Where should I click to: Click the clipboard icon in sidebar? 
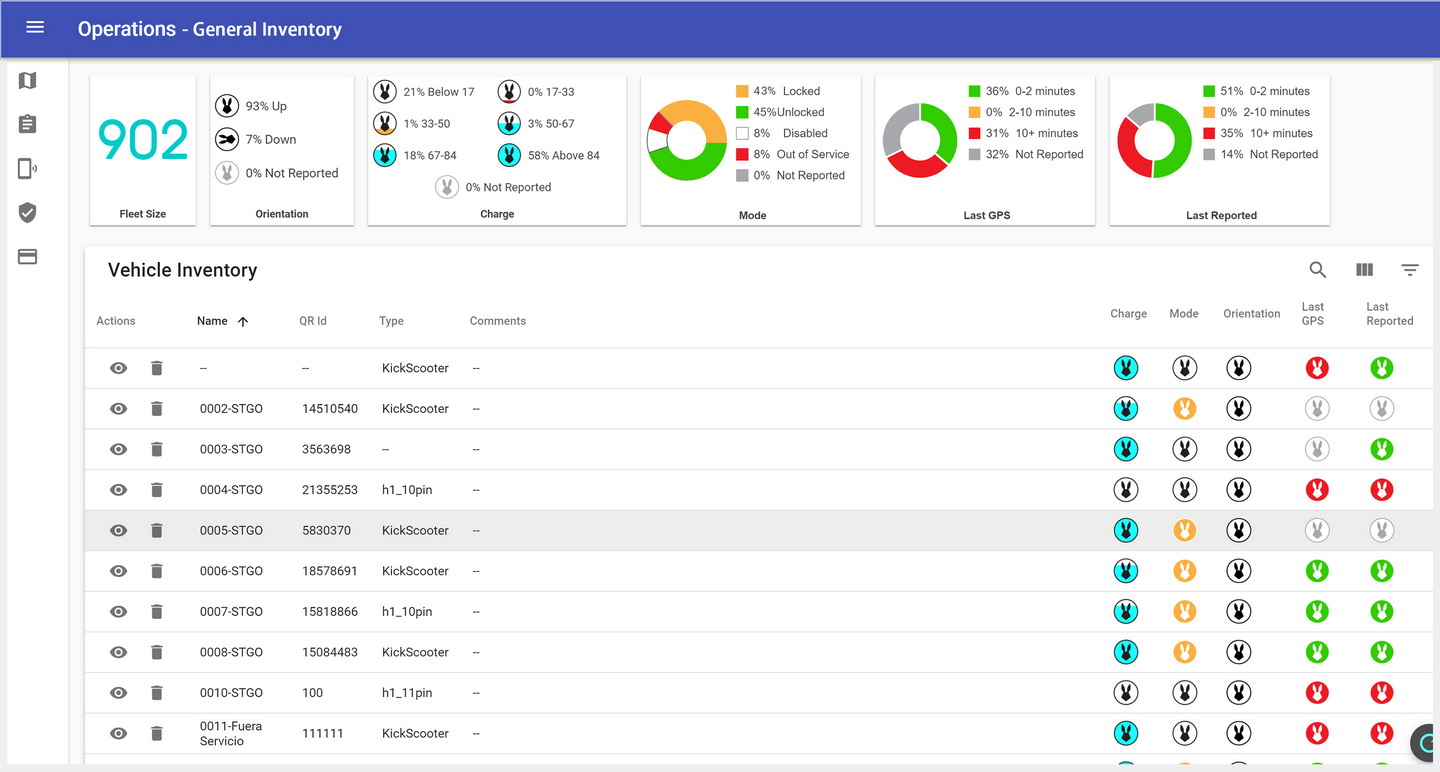[x=28, y=124]
